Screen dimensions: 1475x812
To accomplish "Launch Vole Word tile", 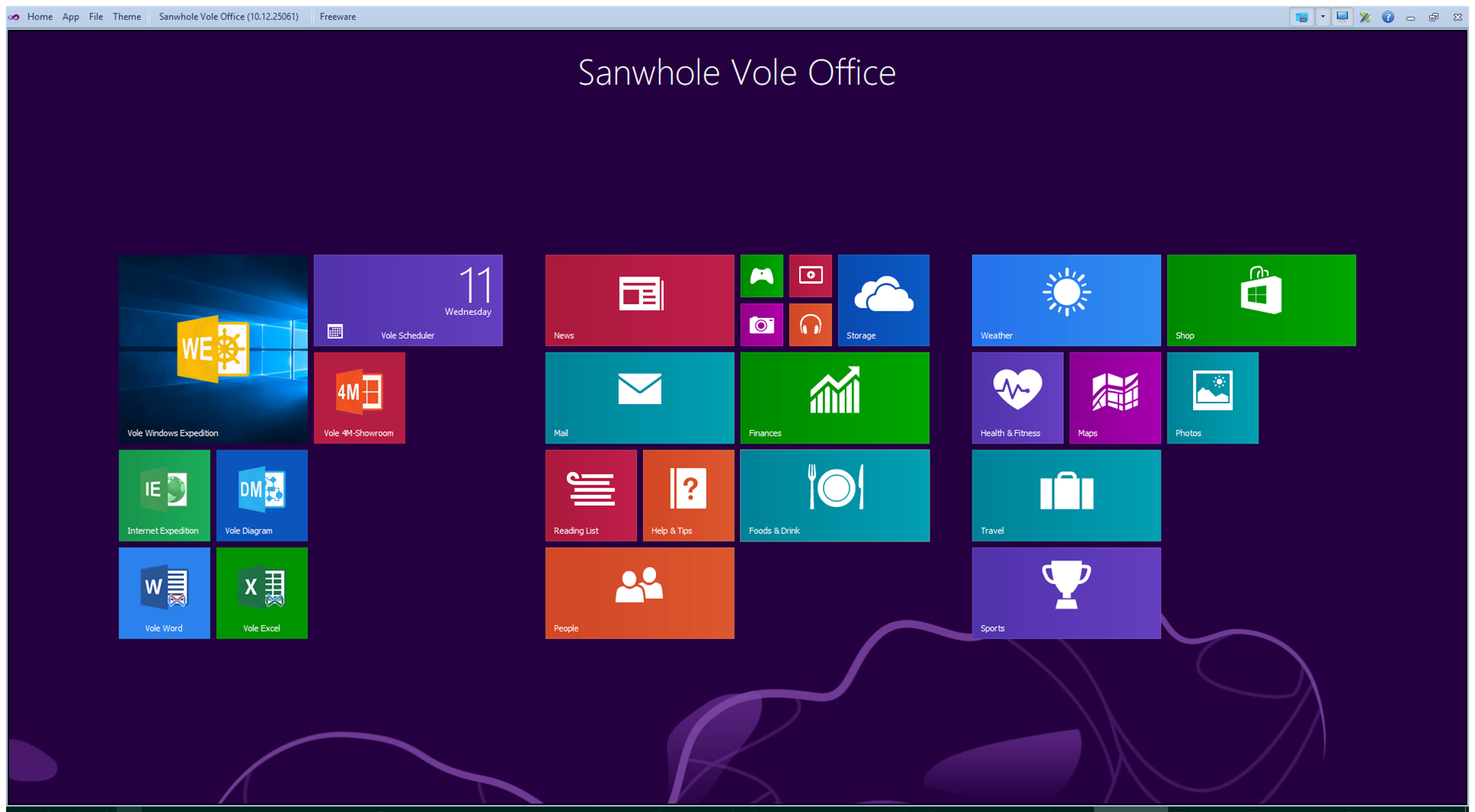I will tap(164, 592).
